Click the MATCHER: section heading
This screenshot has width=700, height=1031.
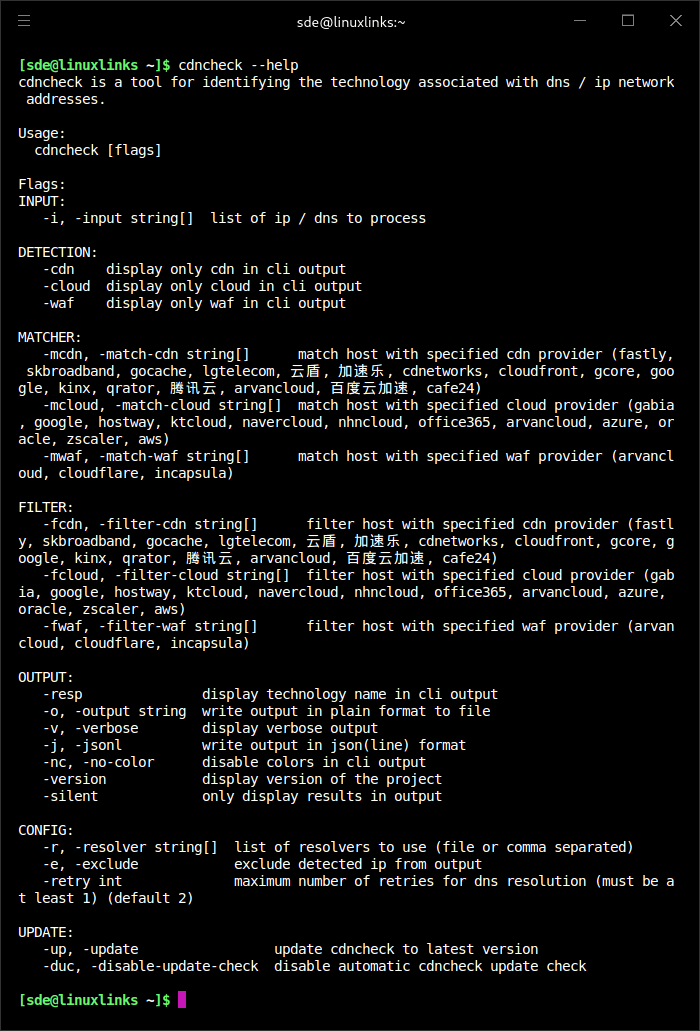coord(50,337)
